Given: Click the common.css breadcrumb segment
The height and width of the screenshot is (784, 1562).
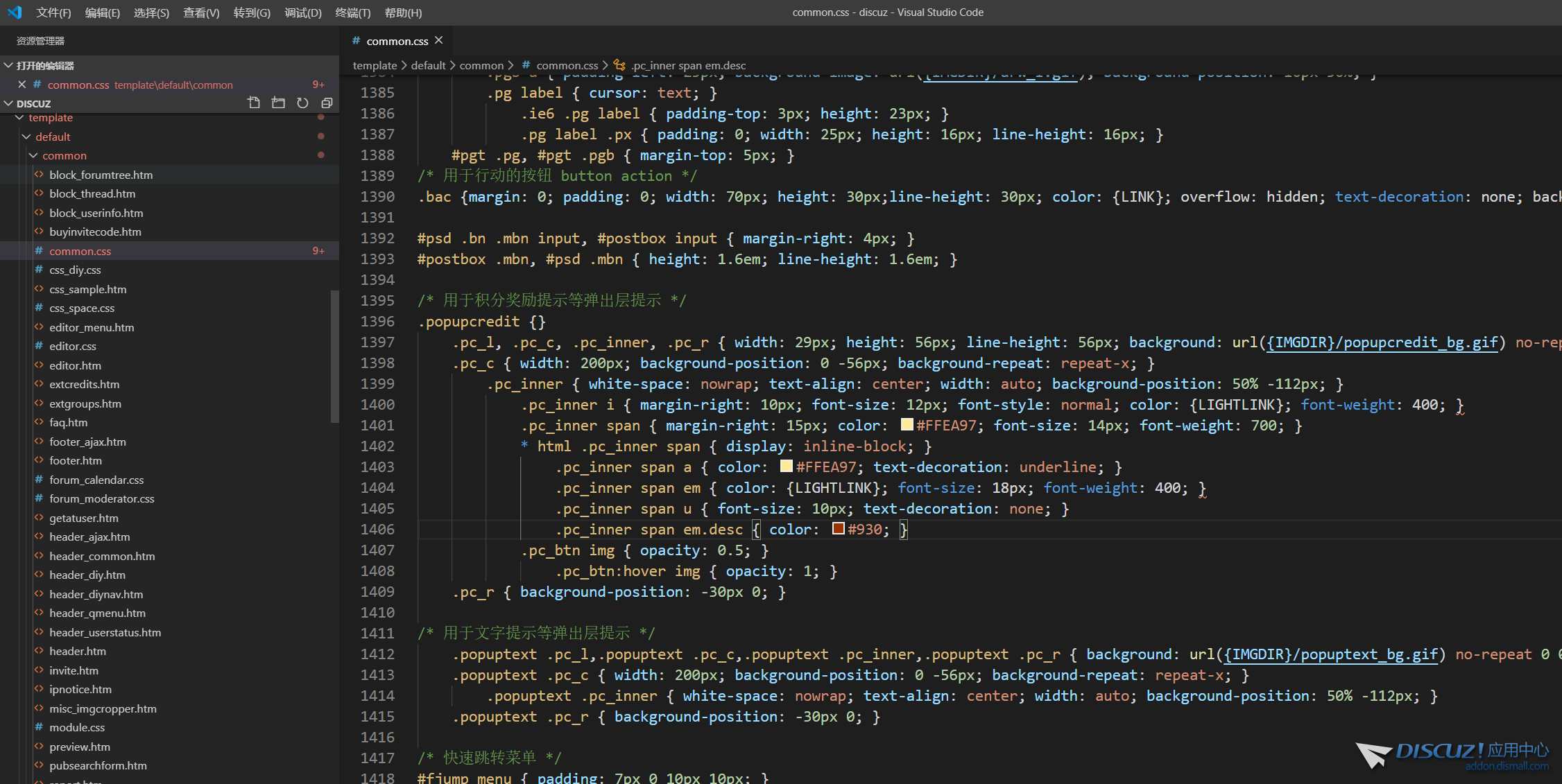Looking at the screenshot, I should 567,65.
